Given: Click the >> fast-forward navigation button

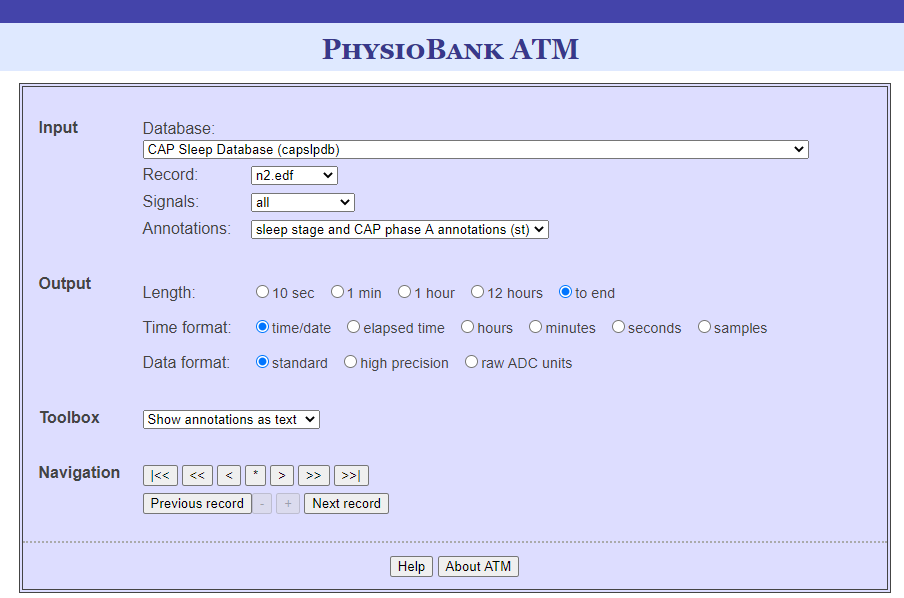Looking at the screenshot, I should [314, 476].
